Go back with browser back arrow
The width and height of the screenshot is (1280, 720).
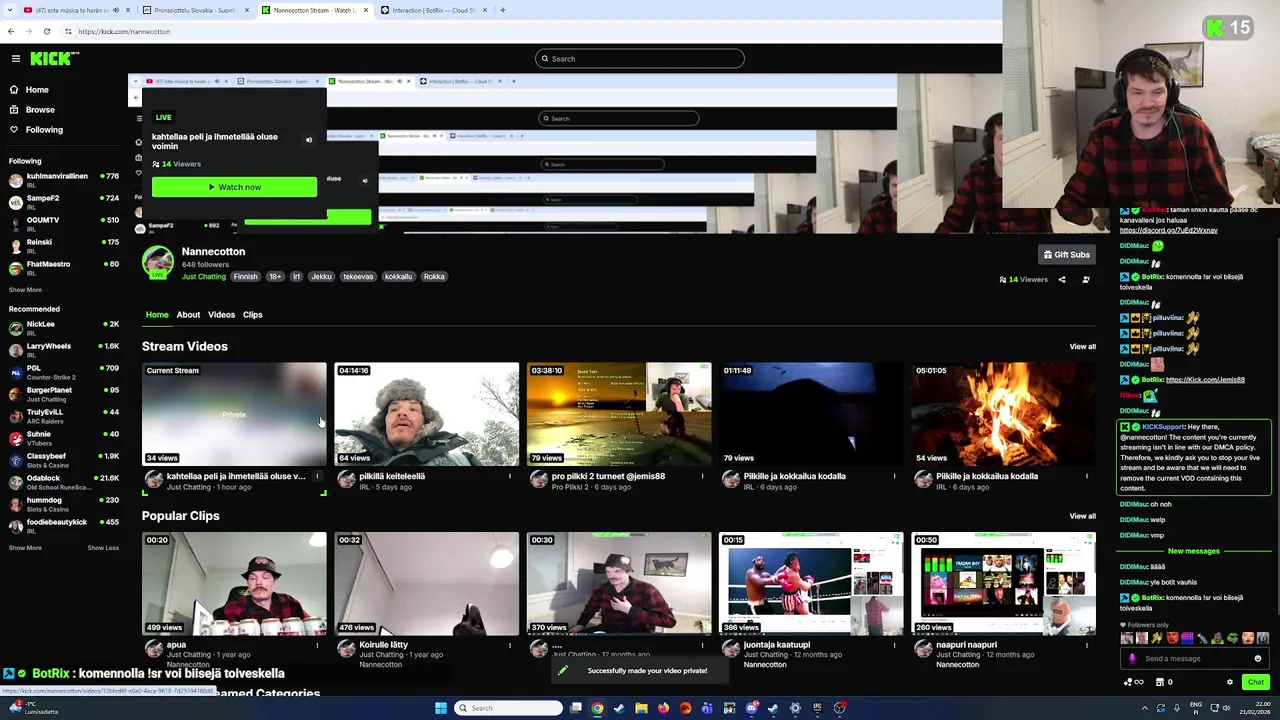(x=11, y=31)
